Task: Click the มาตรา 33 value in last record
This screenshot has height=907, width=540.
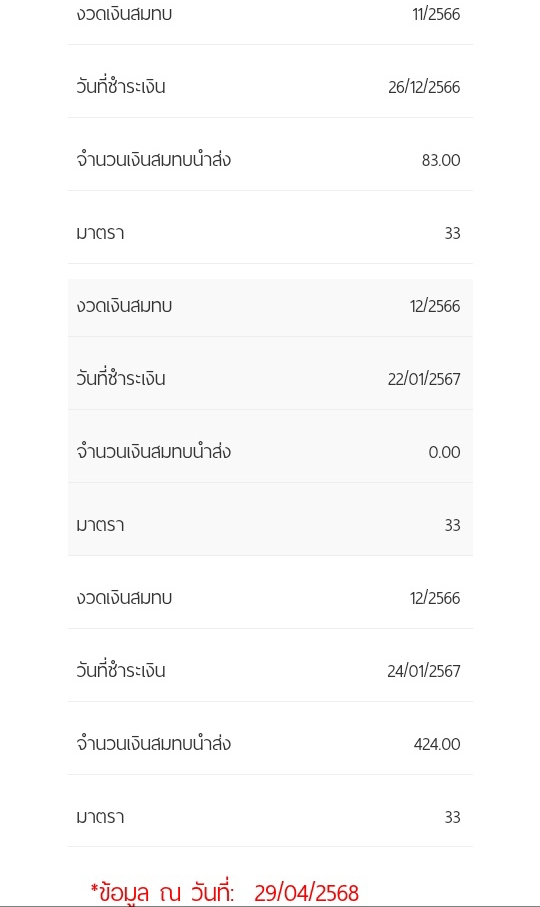Action: (x=452, y=817)
